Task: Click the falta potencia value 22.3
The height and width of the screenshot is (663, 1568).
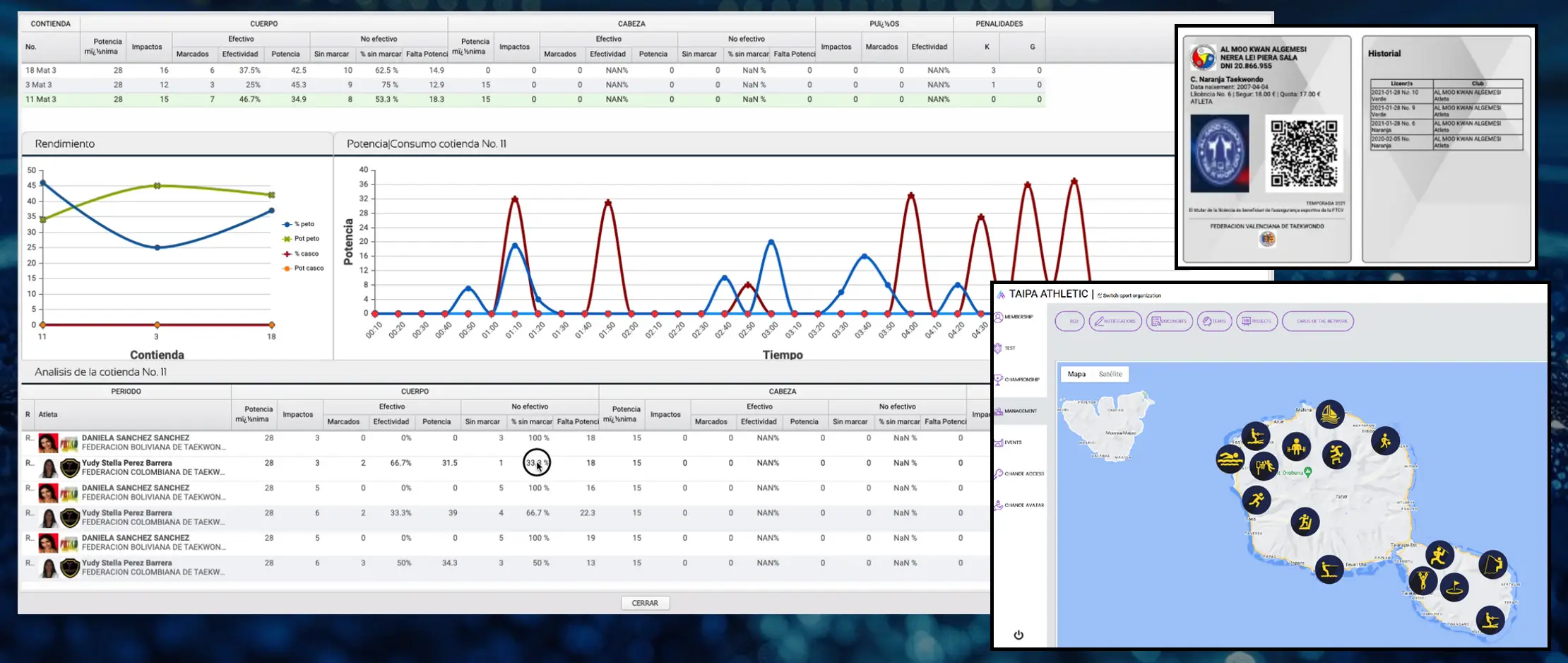Action: click(588, 513)
